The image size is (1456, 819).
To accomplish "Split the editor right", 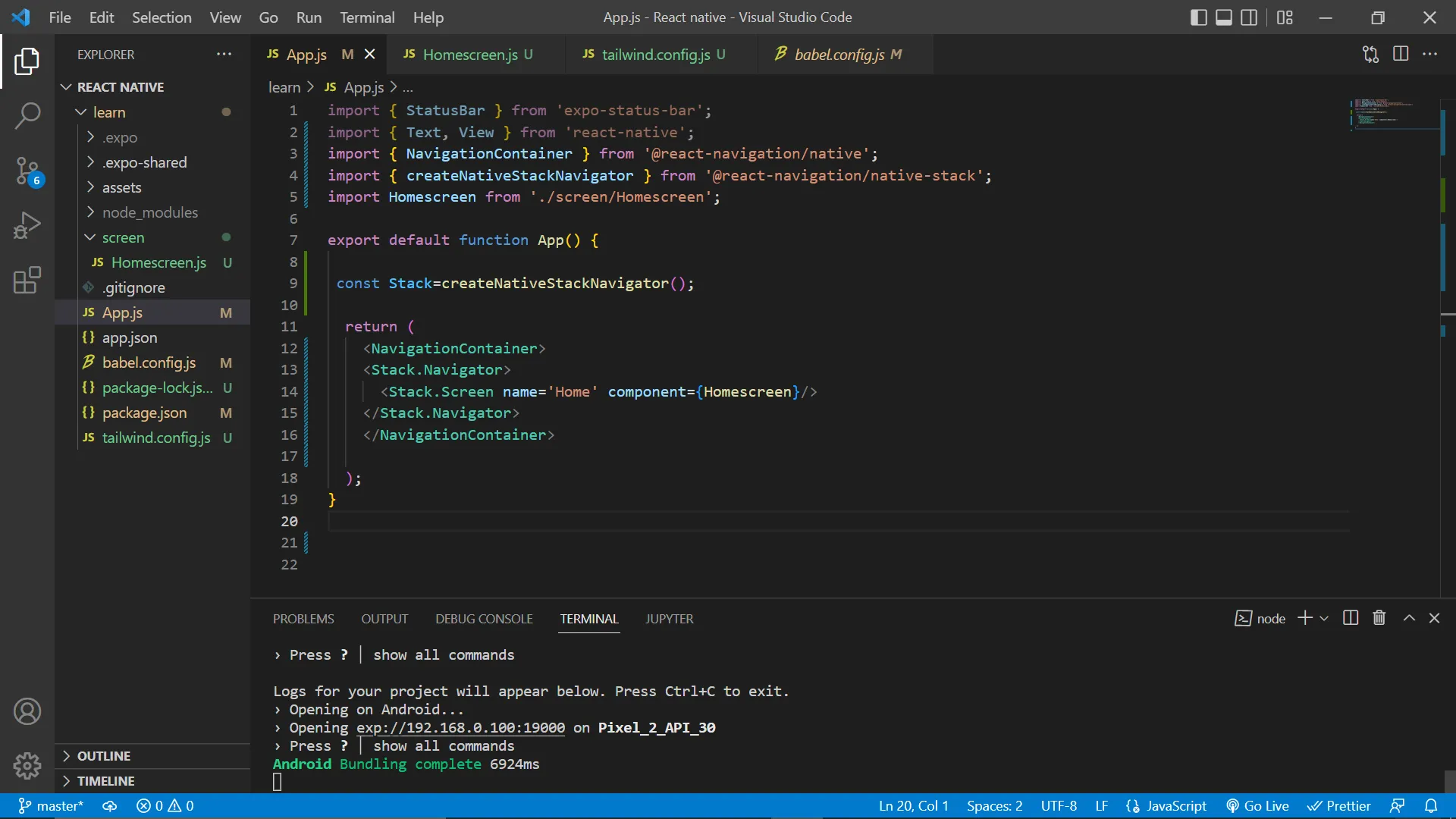I will (x=1401, y=54).
